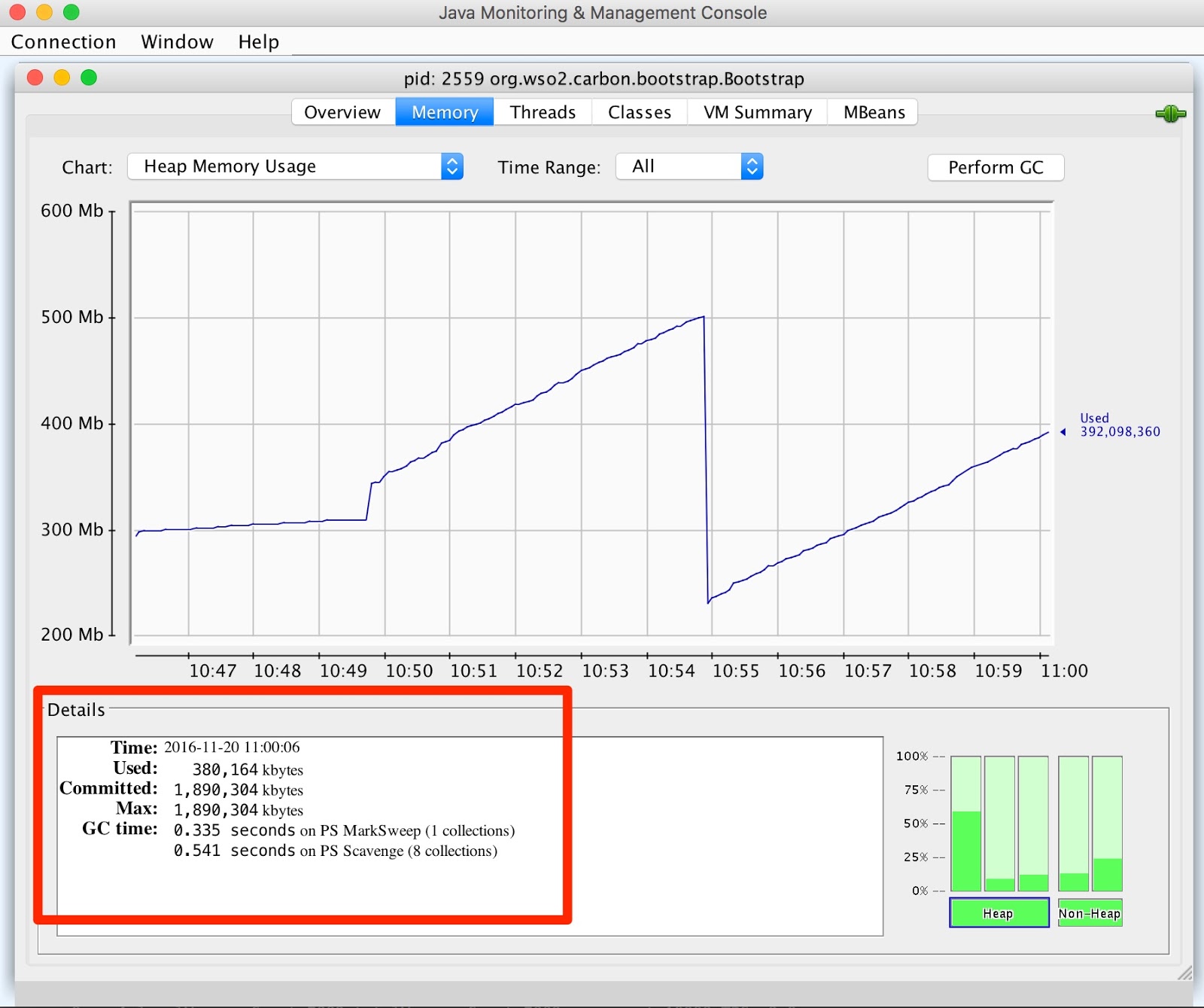The width and height of the screenshot is (1204, 1008).
Task: Open the Help menu
Action: tap(258, 41)
